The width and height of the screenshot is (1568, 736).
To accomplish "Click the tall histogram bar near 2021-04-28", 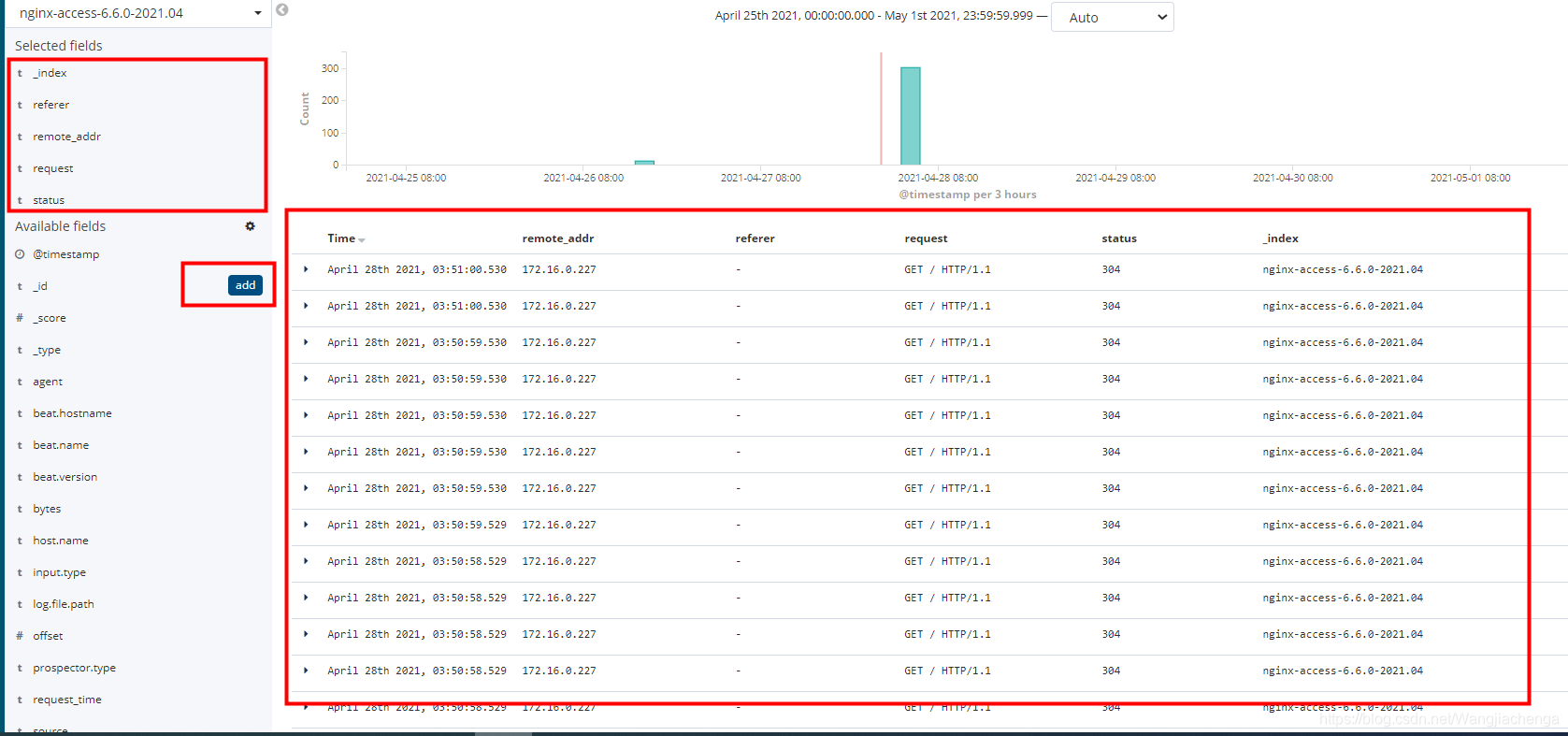I will click(x=911, y=116).
